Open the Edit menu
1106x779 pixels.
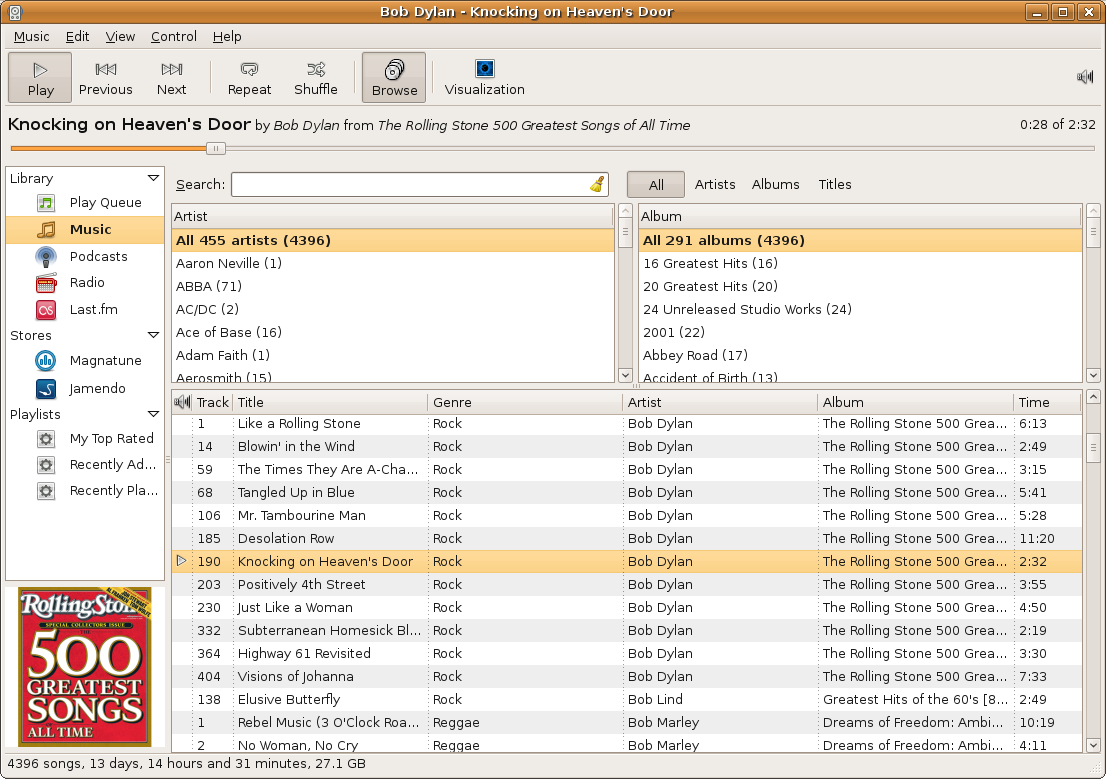(77, 37)
